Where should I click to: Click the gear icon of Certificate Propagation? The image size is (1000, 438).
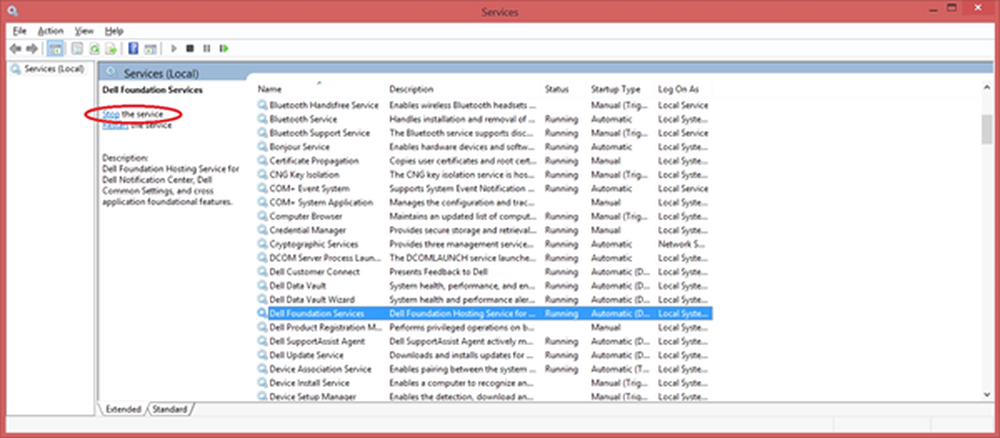coord(262,161)
